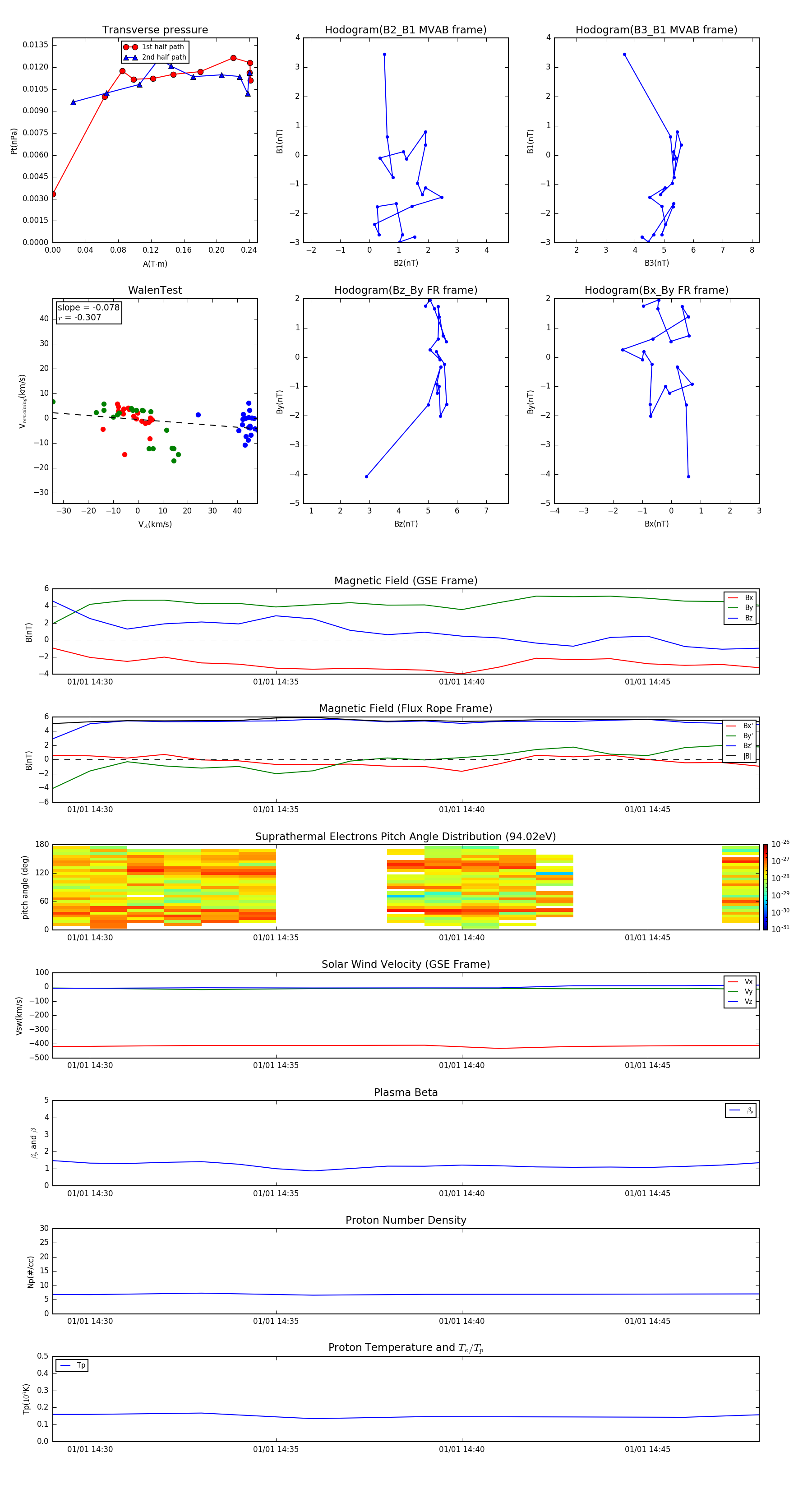
Task: Select the βp legend entry in Plasma Beta
Action: click(741, 1110)
